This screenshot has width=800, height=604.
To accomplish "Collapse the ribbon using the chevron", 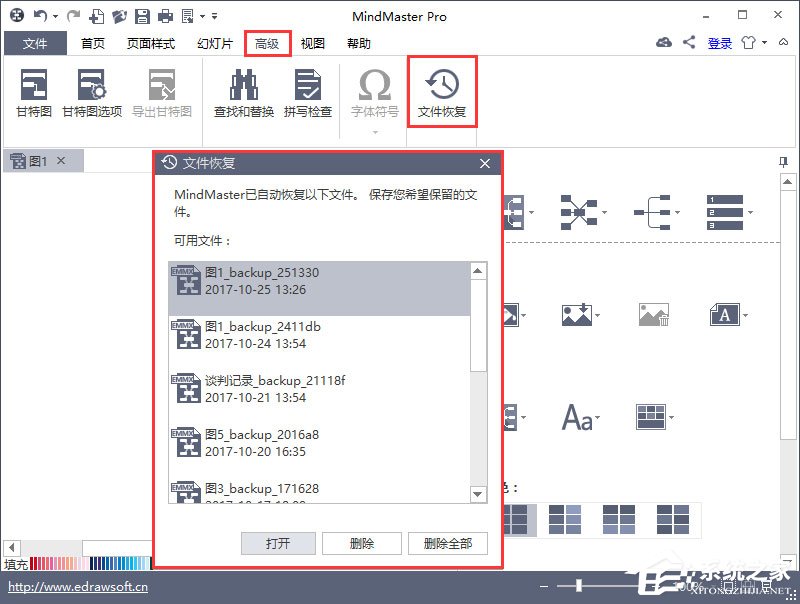I will pyautogui.click(x=785, y=43).
